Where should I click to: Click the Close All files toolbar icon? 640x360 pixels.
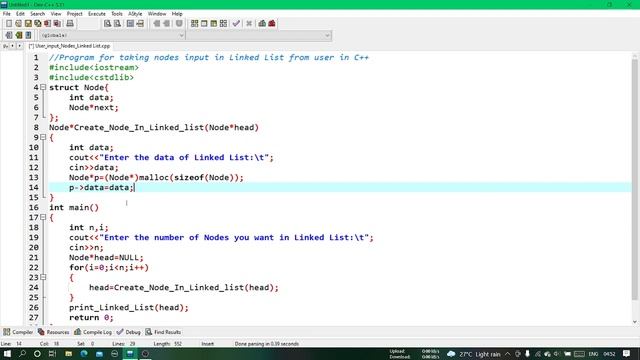(x=58, y=24)
